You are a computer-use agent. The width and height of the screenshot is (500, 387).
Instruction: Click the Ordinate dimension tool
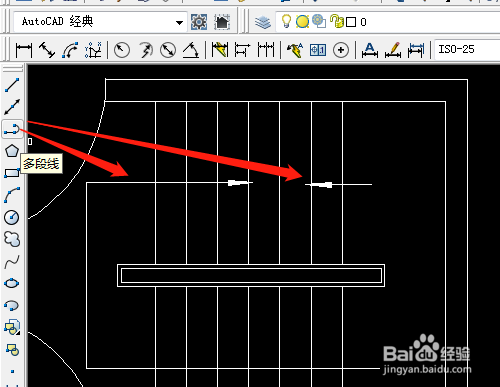93,50
